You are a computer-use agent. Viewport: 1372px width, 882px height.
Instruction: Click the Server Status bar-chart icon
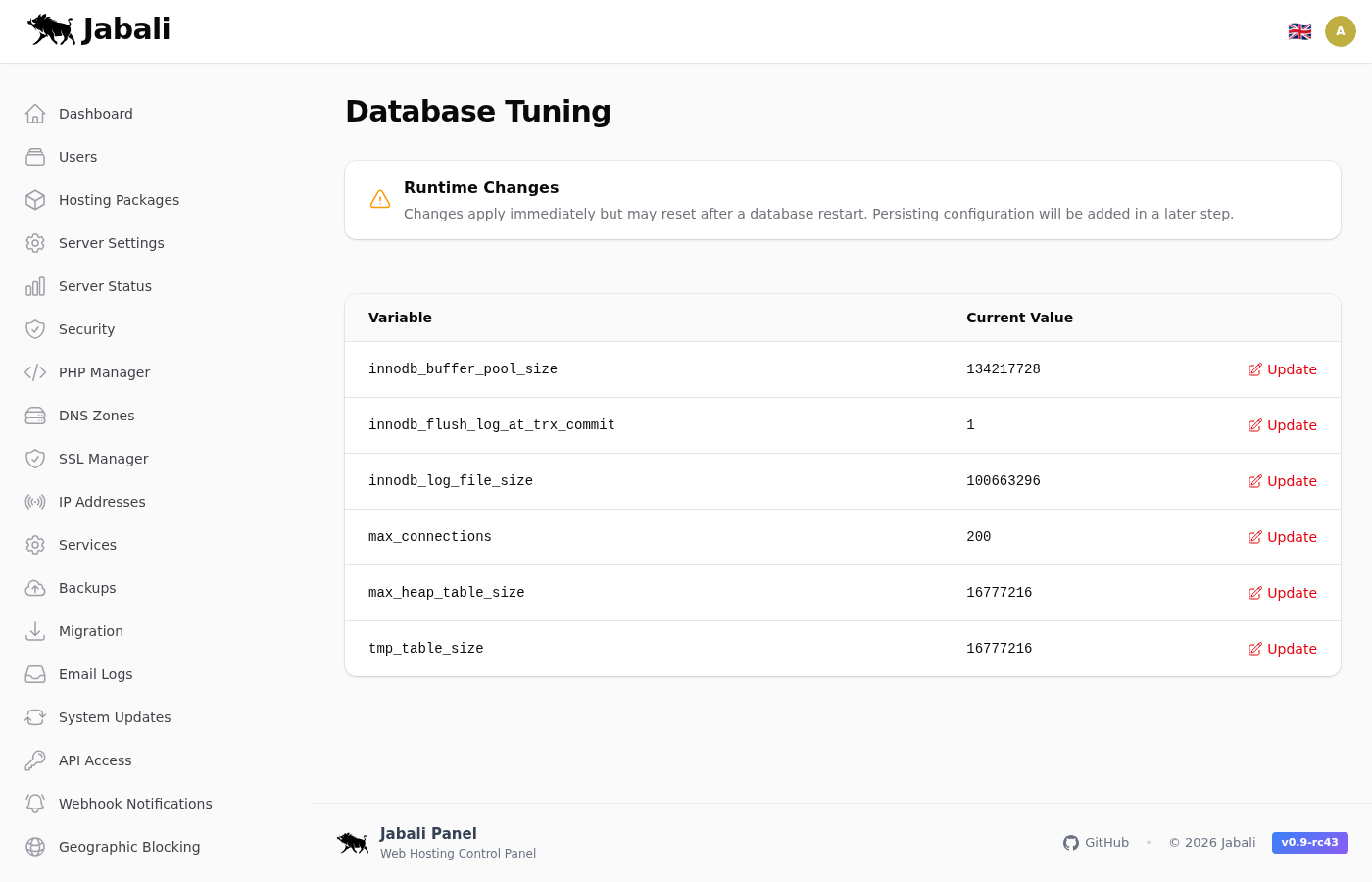tap(35, 286)
